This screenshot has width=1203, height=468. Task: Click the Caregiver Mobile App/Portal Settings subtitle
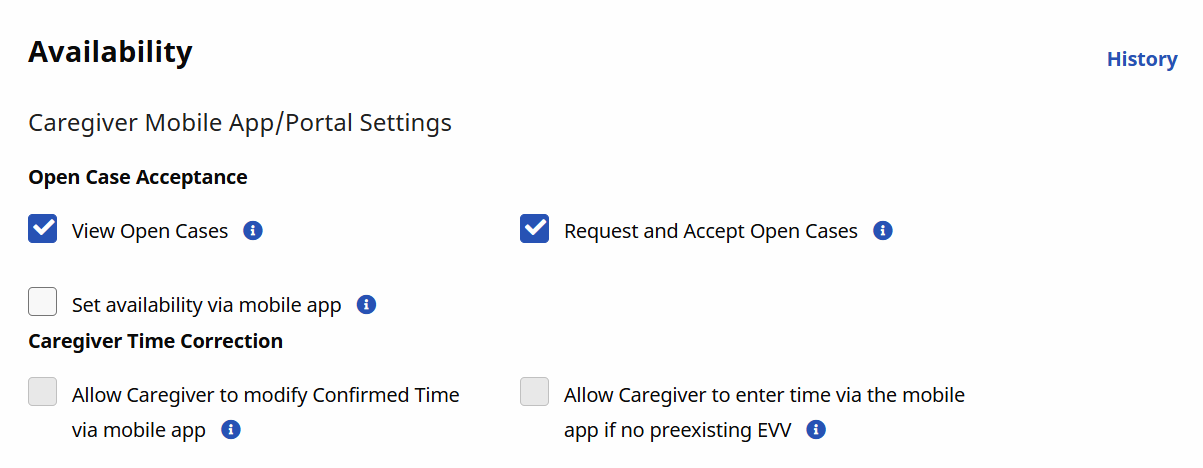(240, 123)
